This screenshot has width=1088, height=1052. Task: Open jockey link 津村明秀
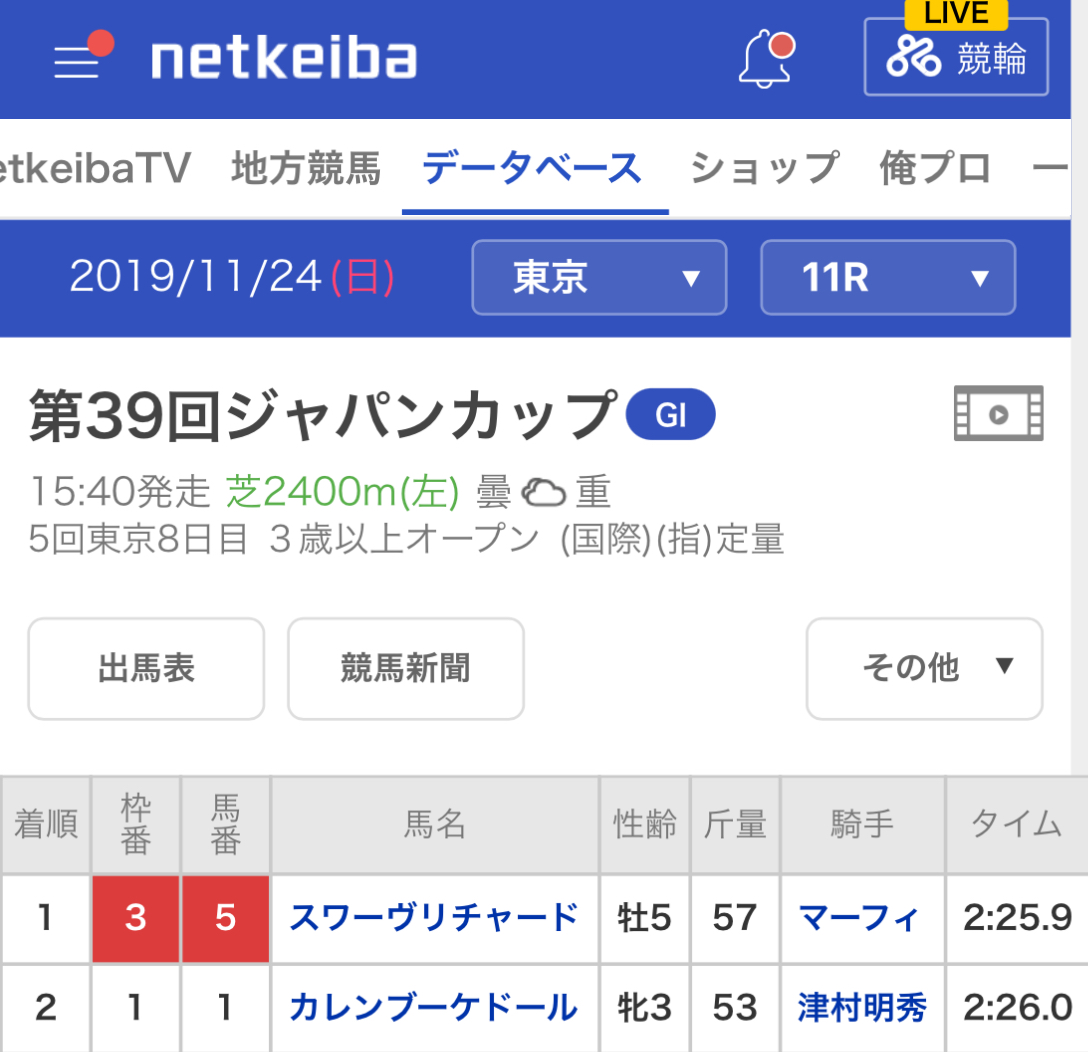click(862, 1008)
